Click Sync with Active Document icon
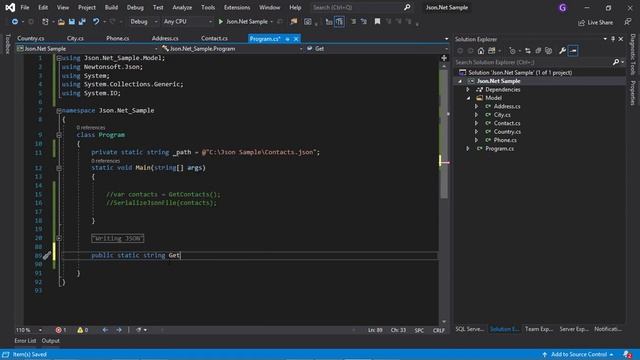The width and height of the screenshot is (640, 360). point(528,51)
